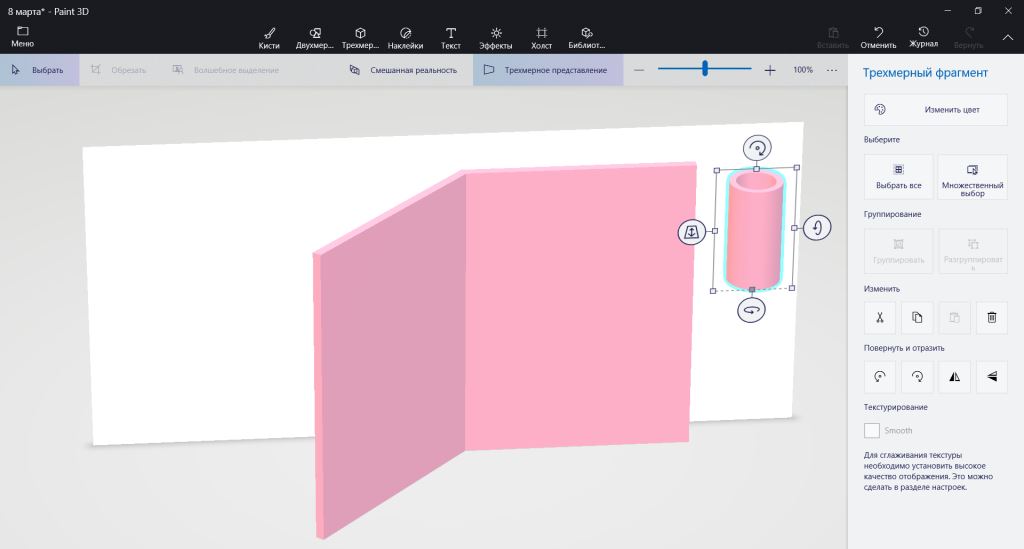Toggle the Smooth texturing checkbox
The width and height of the screenshot is (1024, 549).
872,430
